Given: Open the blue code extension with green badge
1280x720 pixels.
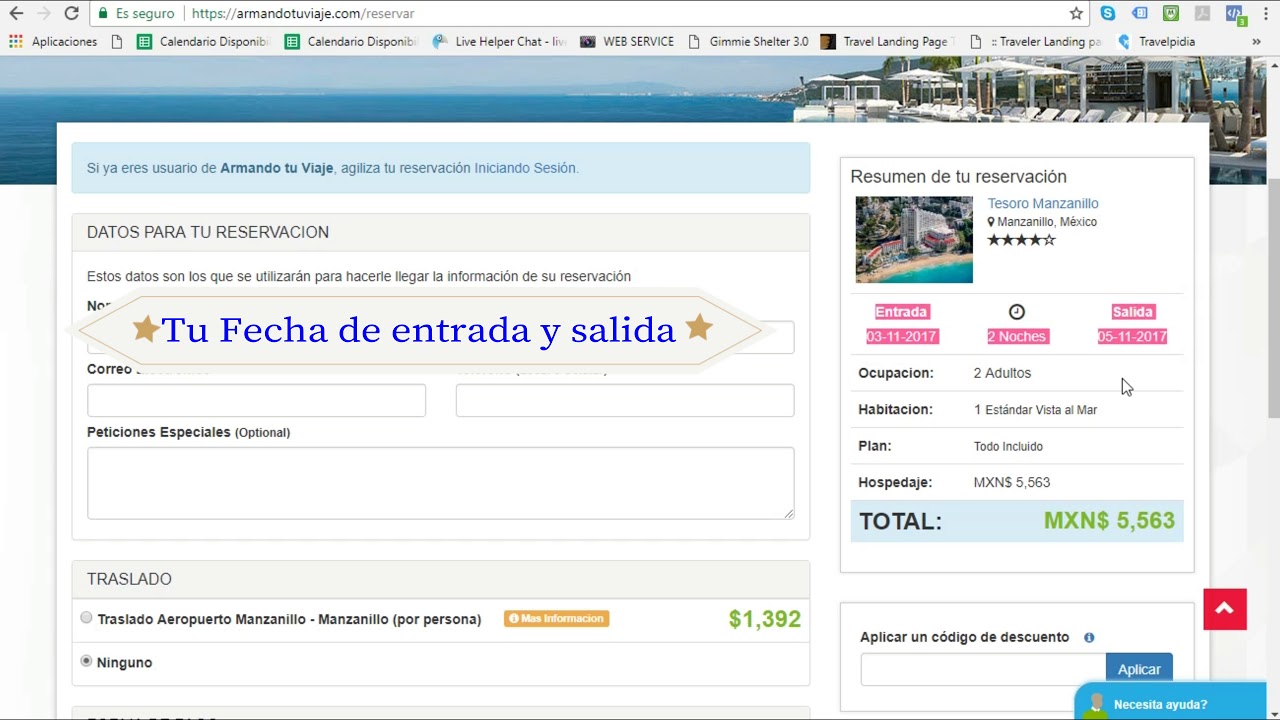Looking at the screenshot, I should (x=1235, y=15).
